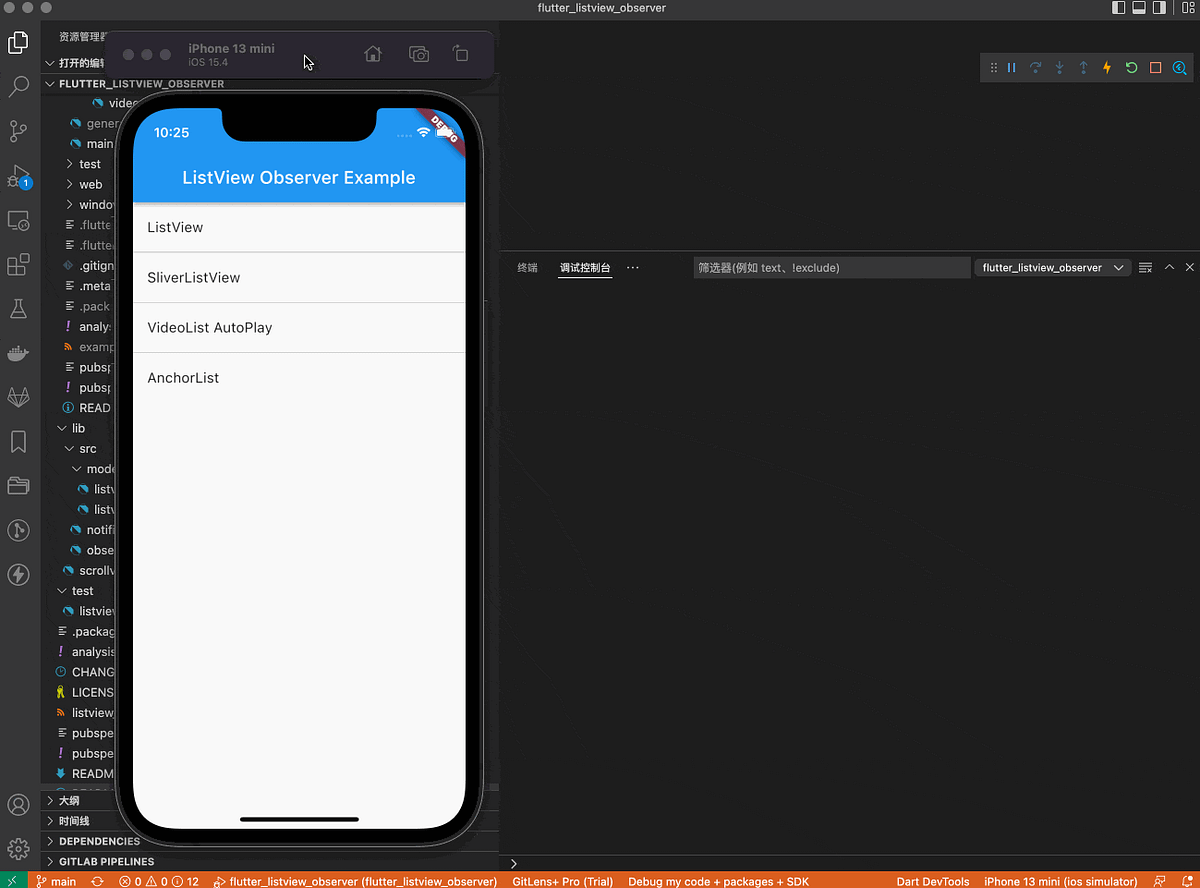Trigger hot reload with the lightning icon
Image resolution: width=1200 pixels, height=888 pixels.
tap(1107, 67)
